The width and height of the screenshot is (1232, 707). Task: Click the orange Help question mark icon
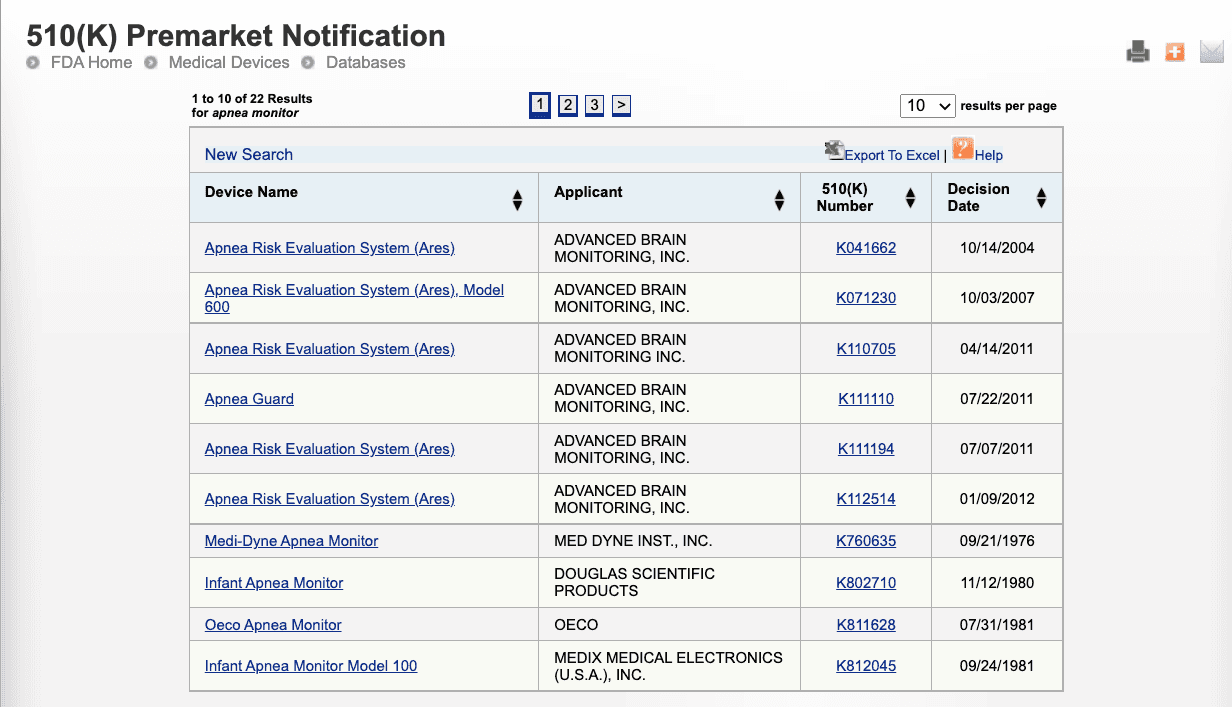tap(962, 149)
